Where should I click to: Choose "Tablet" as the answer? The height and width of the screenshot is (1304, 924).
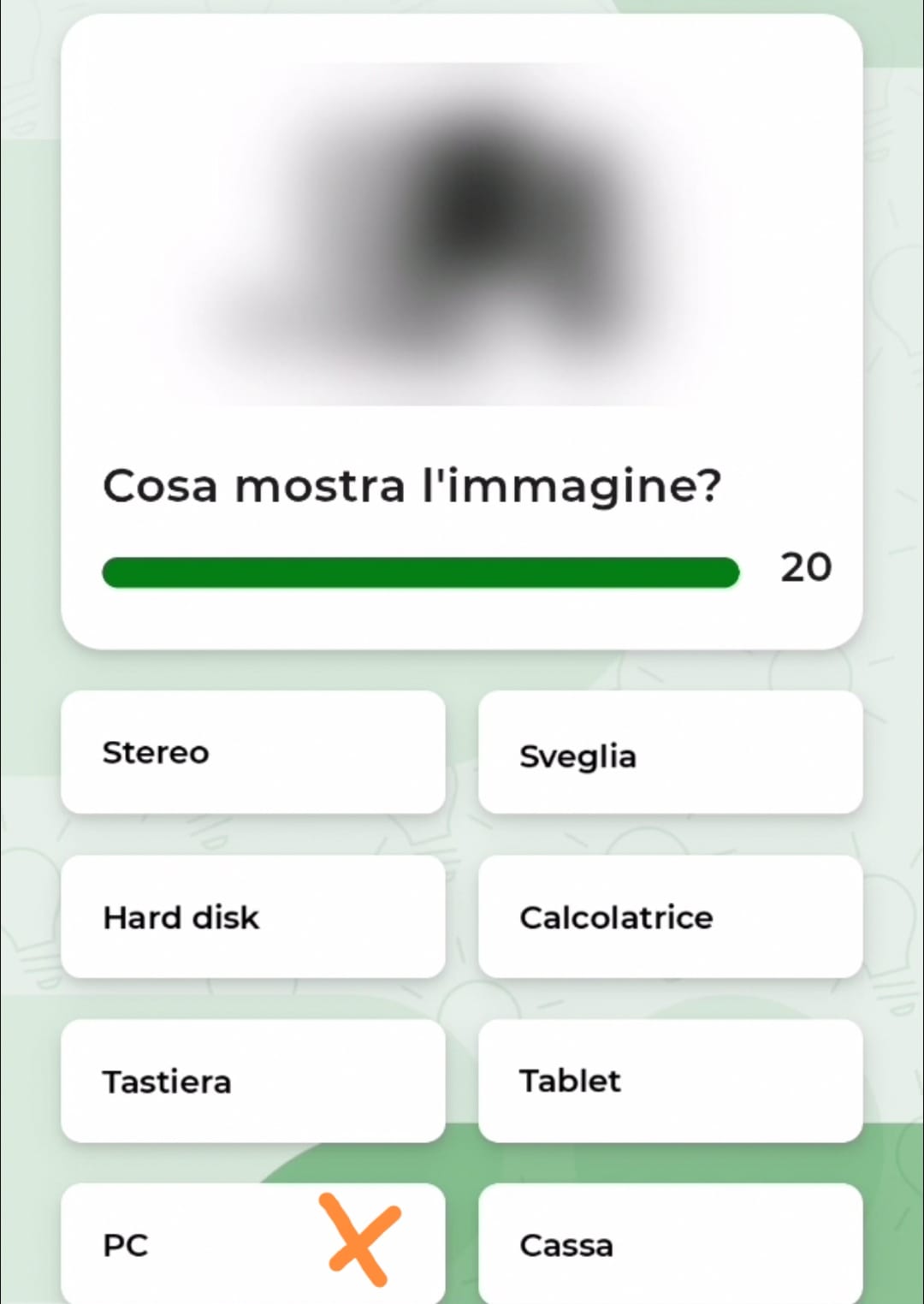click(x=670, y=1081)
